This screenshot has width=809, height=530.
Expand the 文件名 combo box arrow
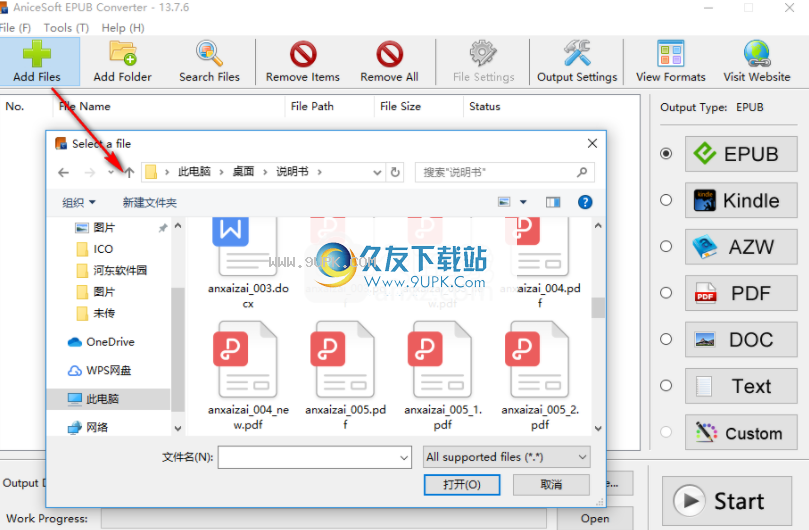click(403, 458)
